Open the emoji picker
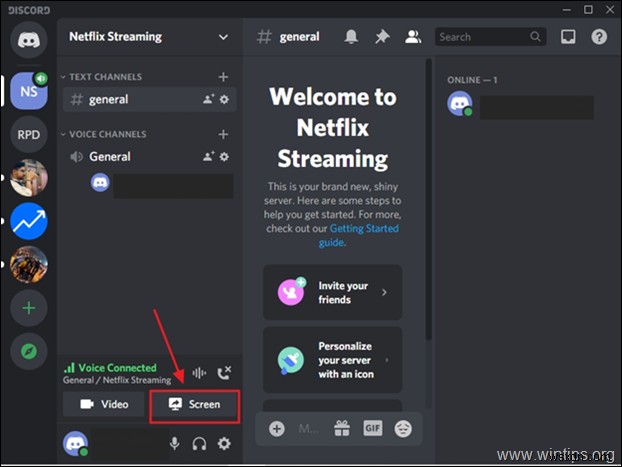Viewport: 622px width, 467px height. pyautogui.click(x=403, y=429)
